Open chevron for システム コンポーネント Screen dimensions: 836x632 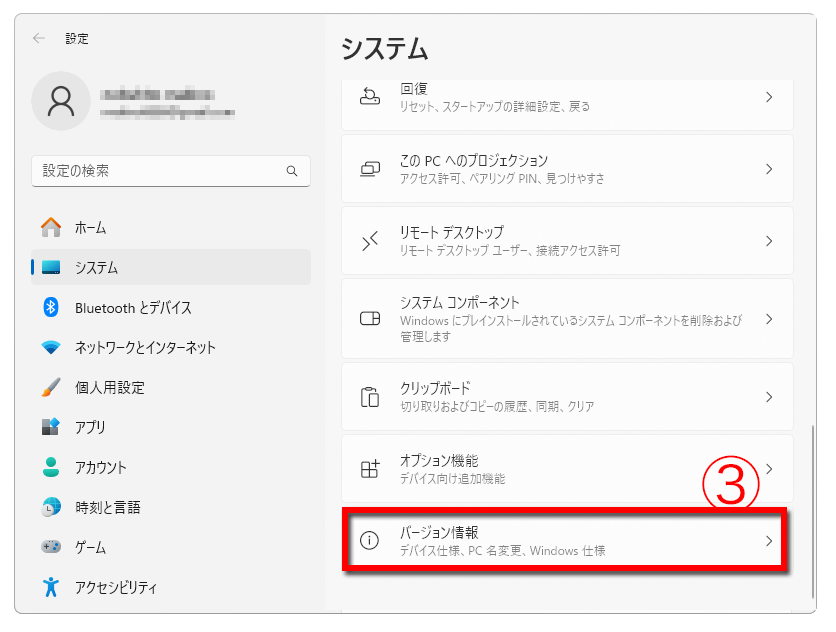[x=768, y=319]
